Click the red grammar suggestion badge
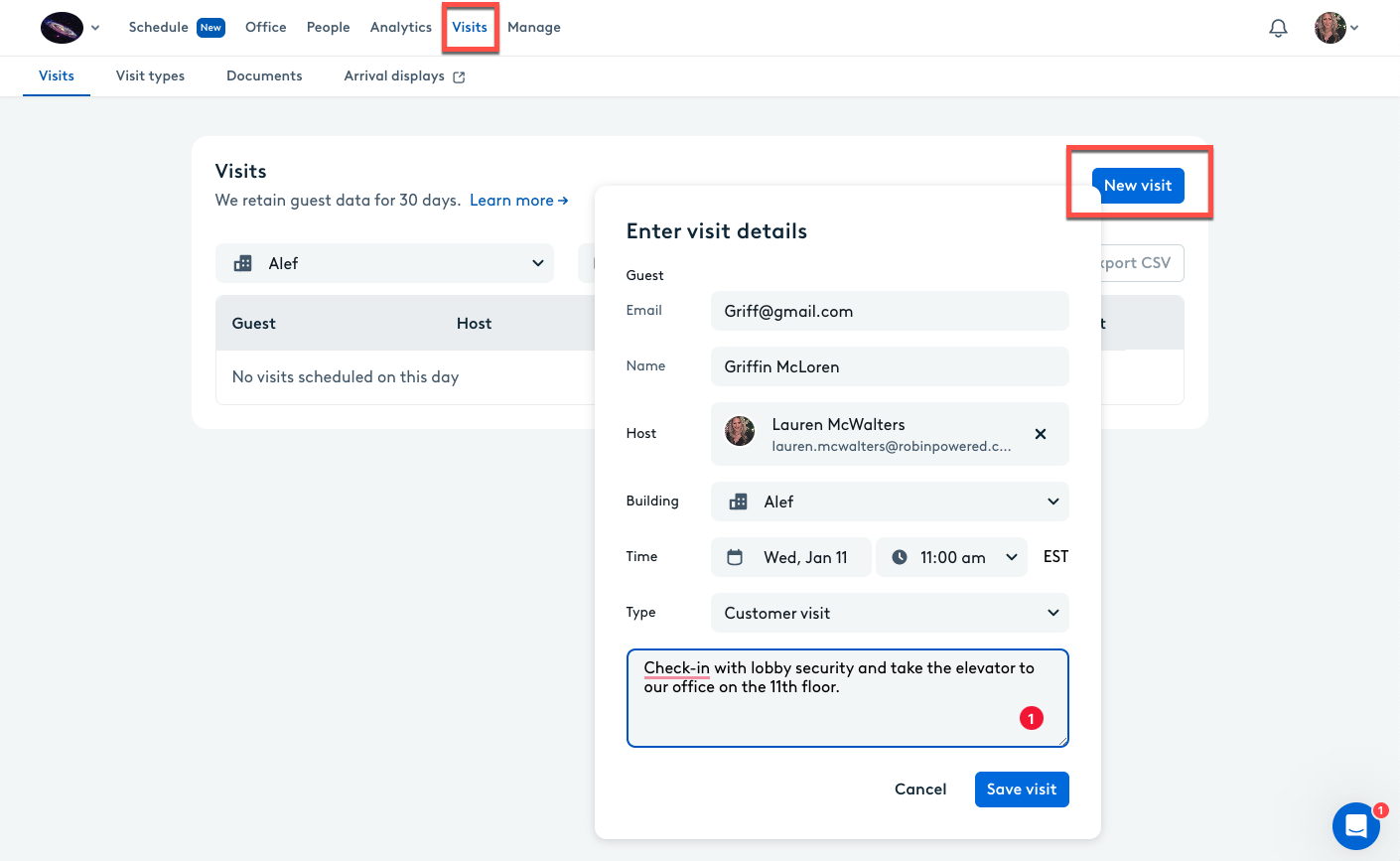This screenshot has width=1400, height=861. click(x=1031, y=718)
